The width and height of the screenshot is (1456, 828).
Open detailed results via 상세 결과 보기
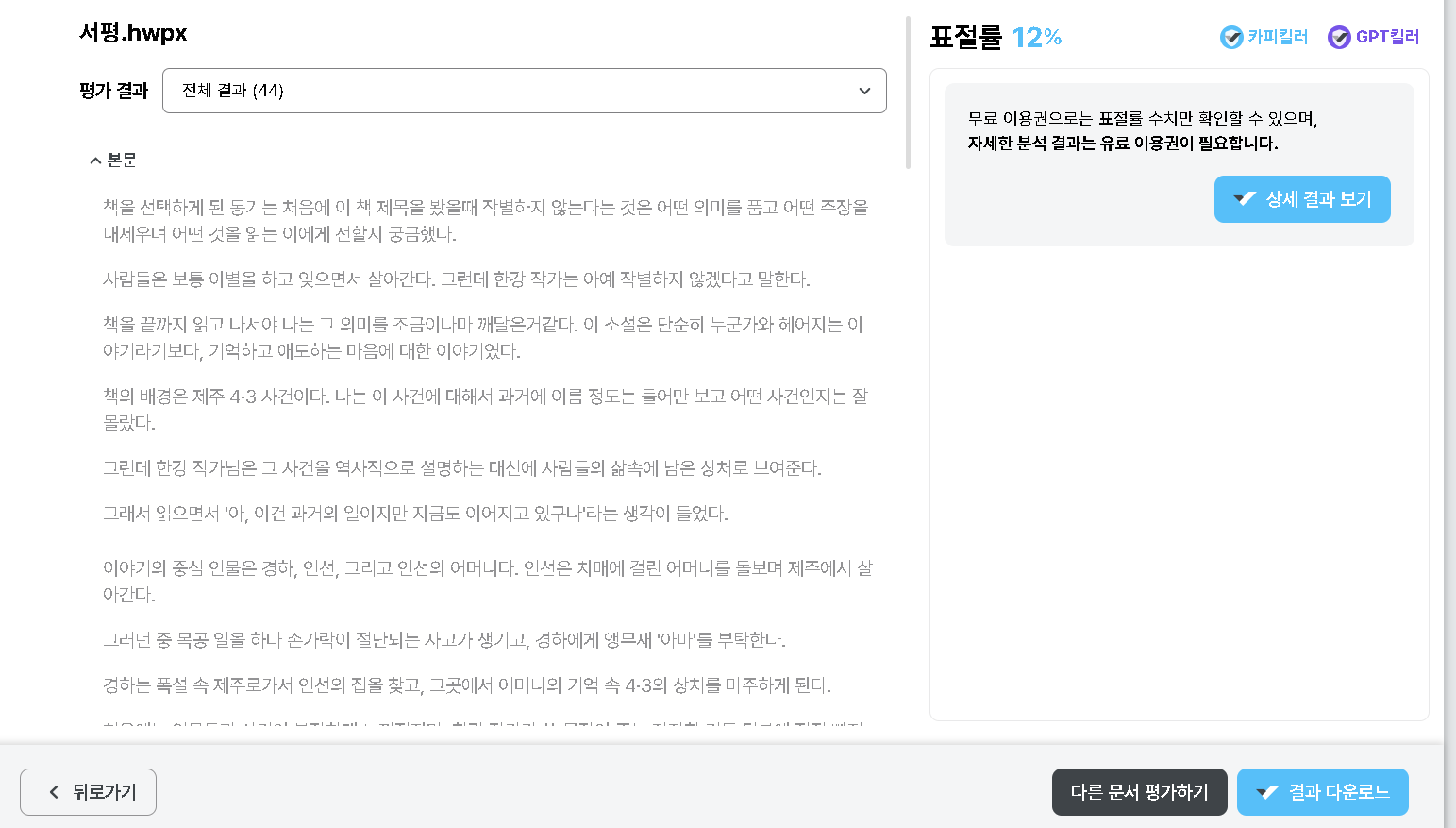[x=1301, y=199]
